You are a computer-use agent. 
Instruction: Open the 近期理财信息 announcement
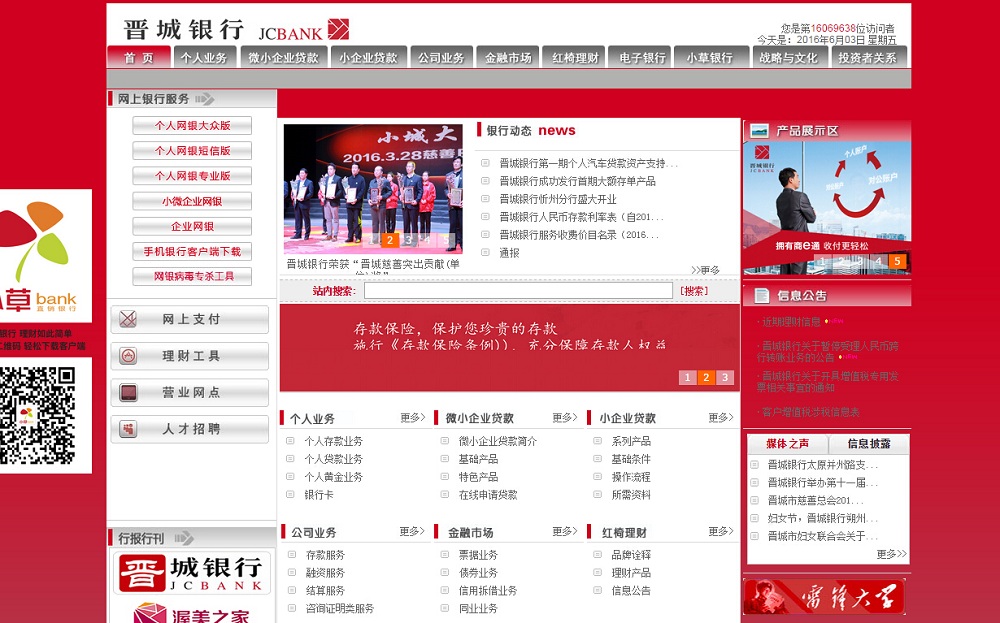click(x=791, y=321)
